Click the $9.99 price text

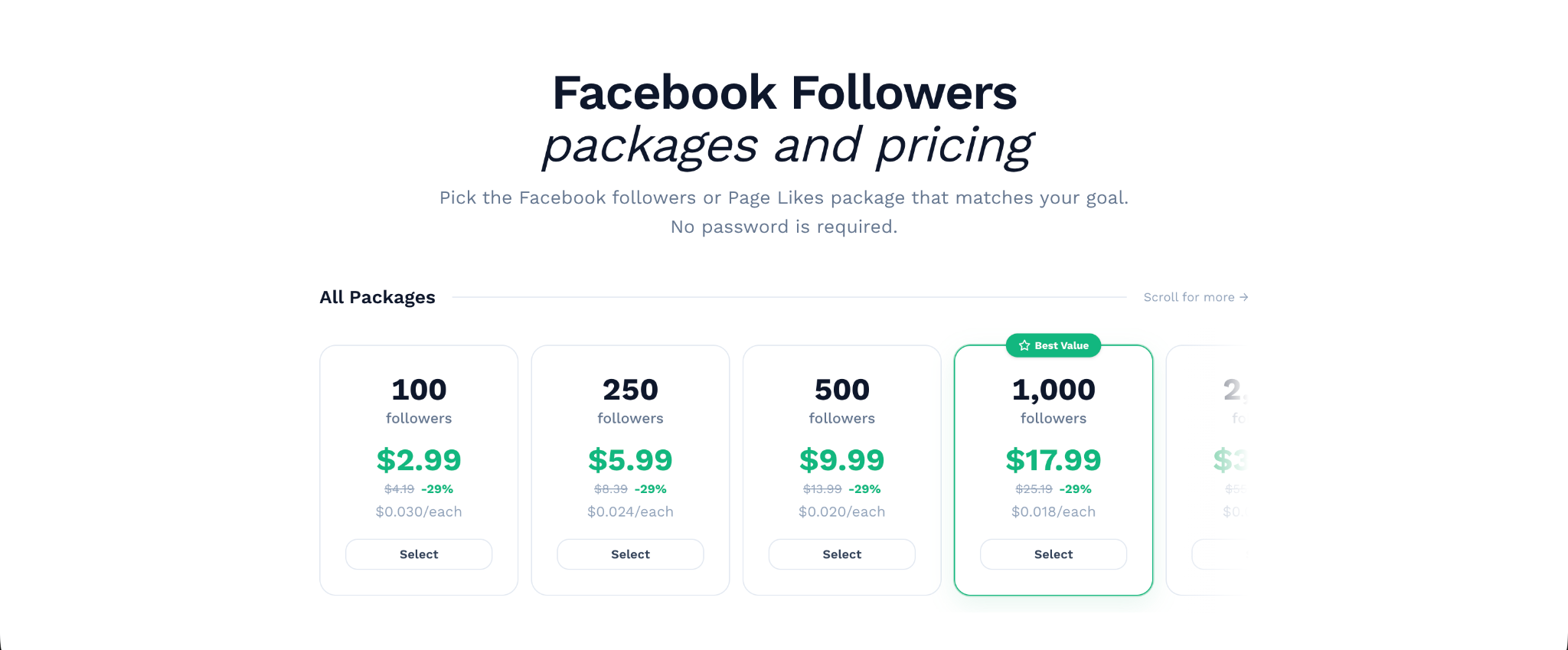(x=842, y=460)
